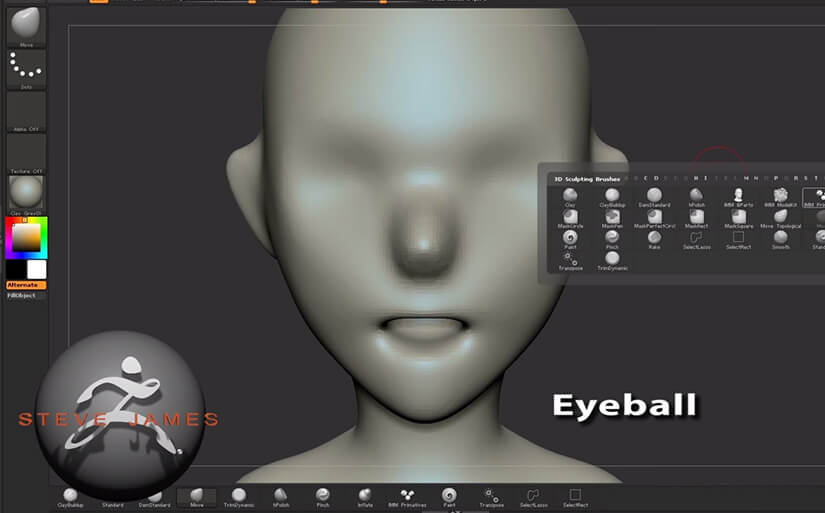Select Pinch on the bottom shelf
The image size is (825, 513).
[323, 498]
